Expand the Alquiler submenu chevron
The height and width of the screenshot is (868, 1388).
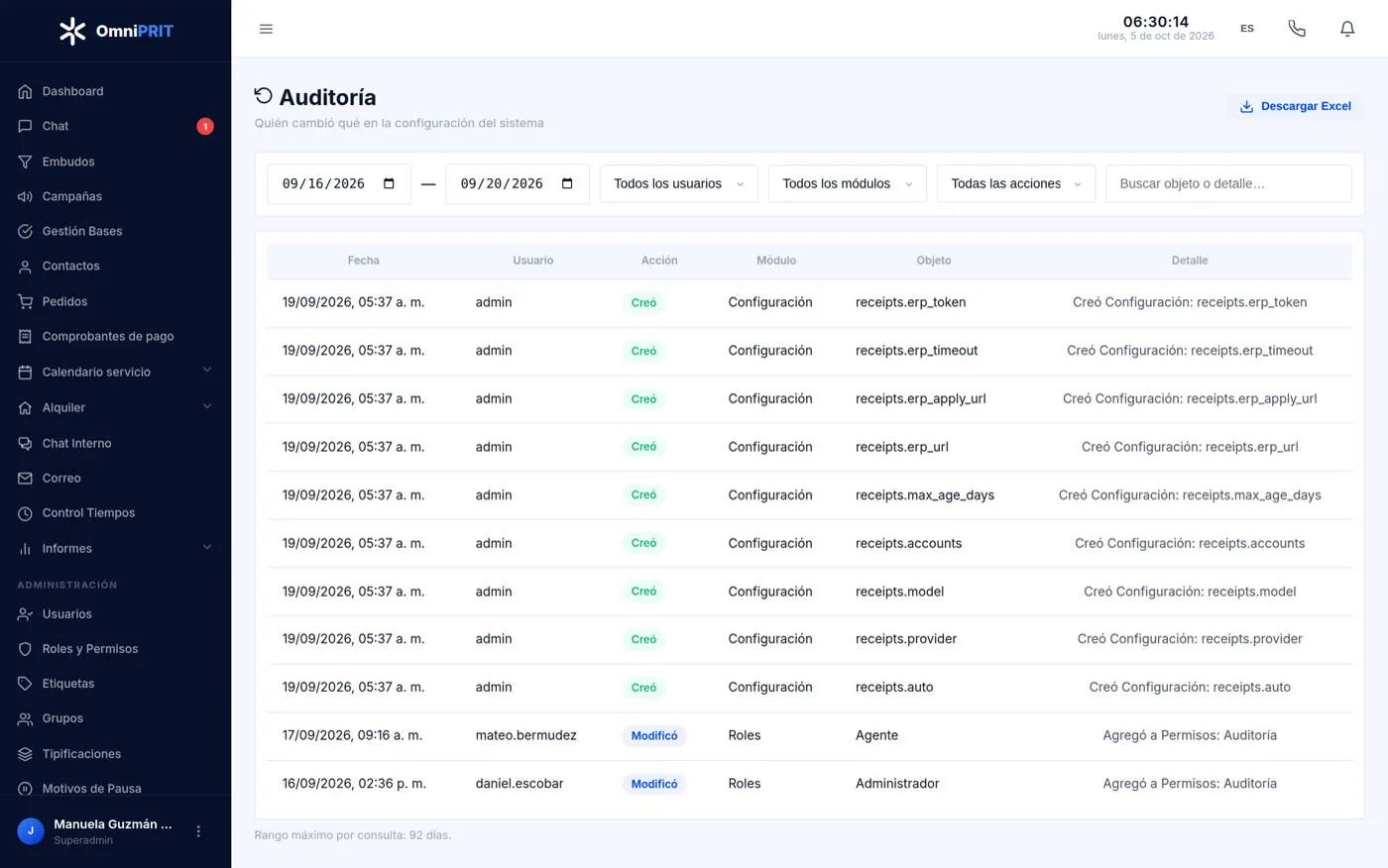tap(207, 406)
